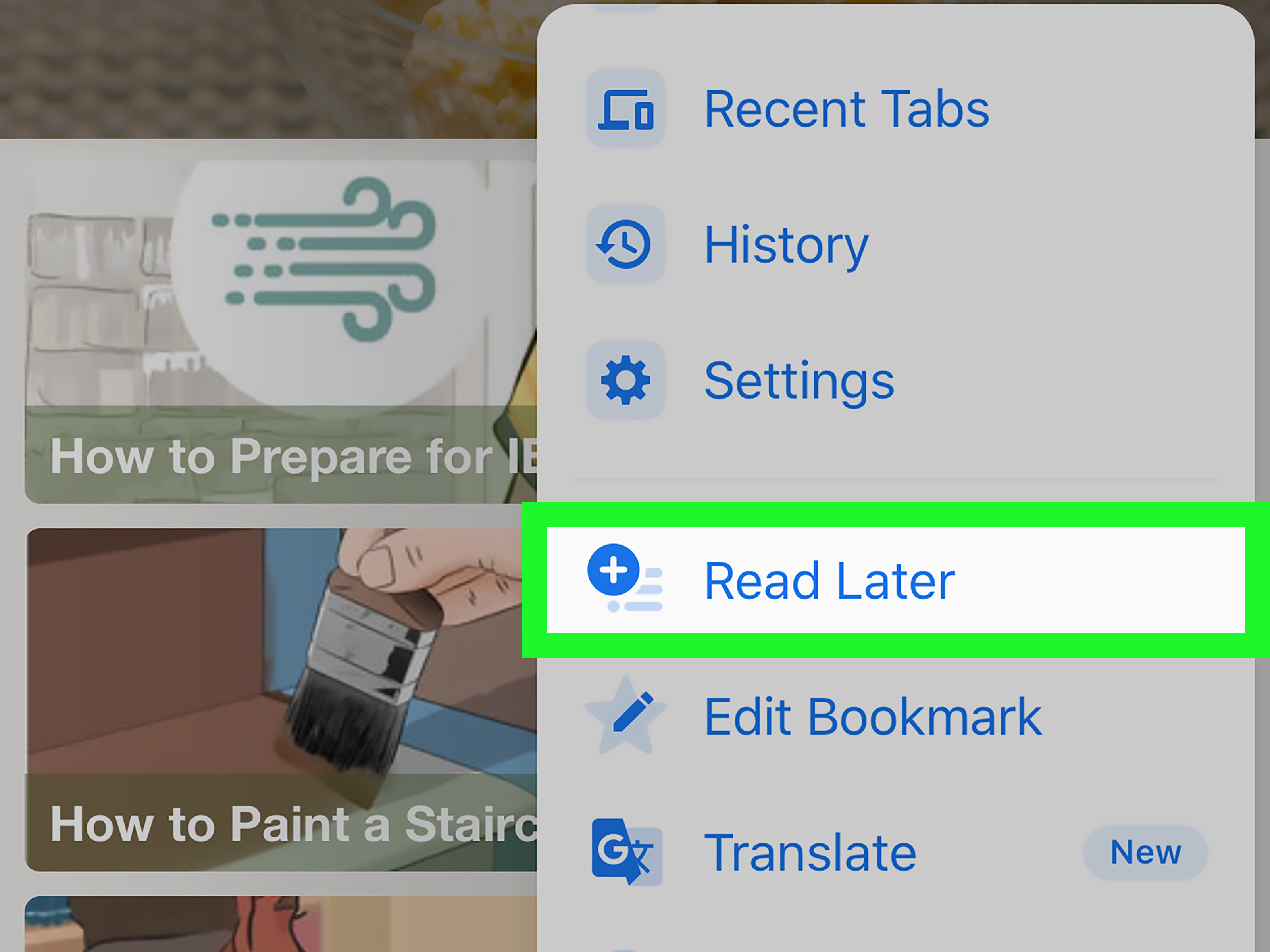Select the Read Later menu option

click(896, 580)
